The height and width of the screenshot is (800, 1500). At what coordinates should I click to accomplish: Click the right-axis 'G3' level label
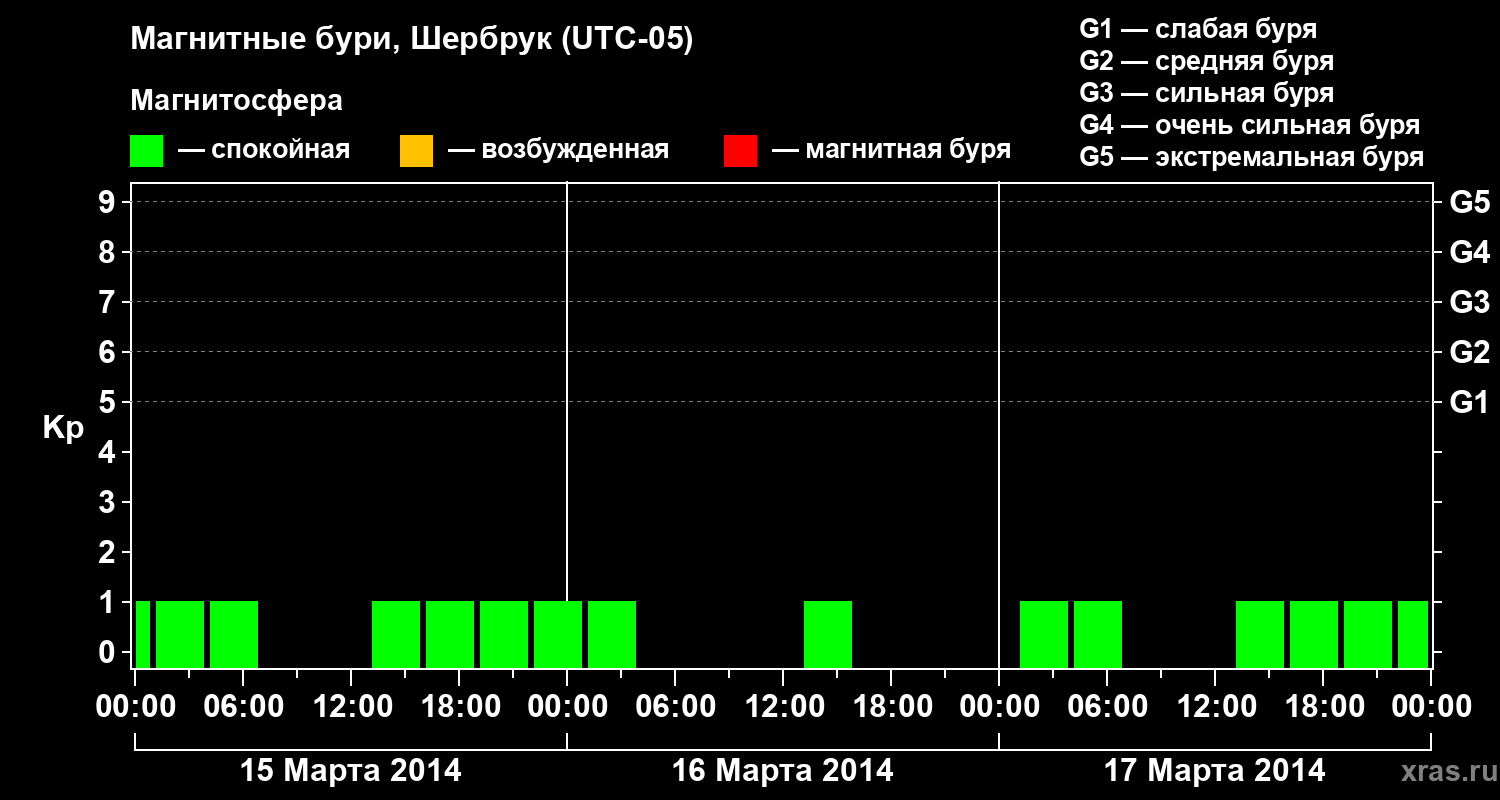pos(1469,302)
